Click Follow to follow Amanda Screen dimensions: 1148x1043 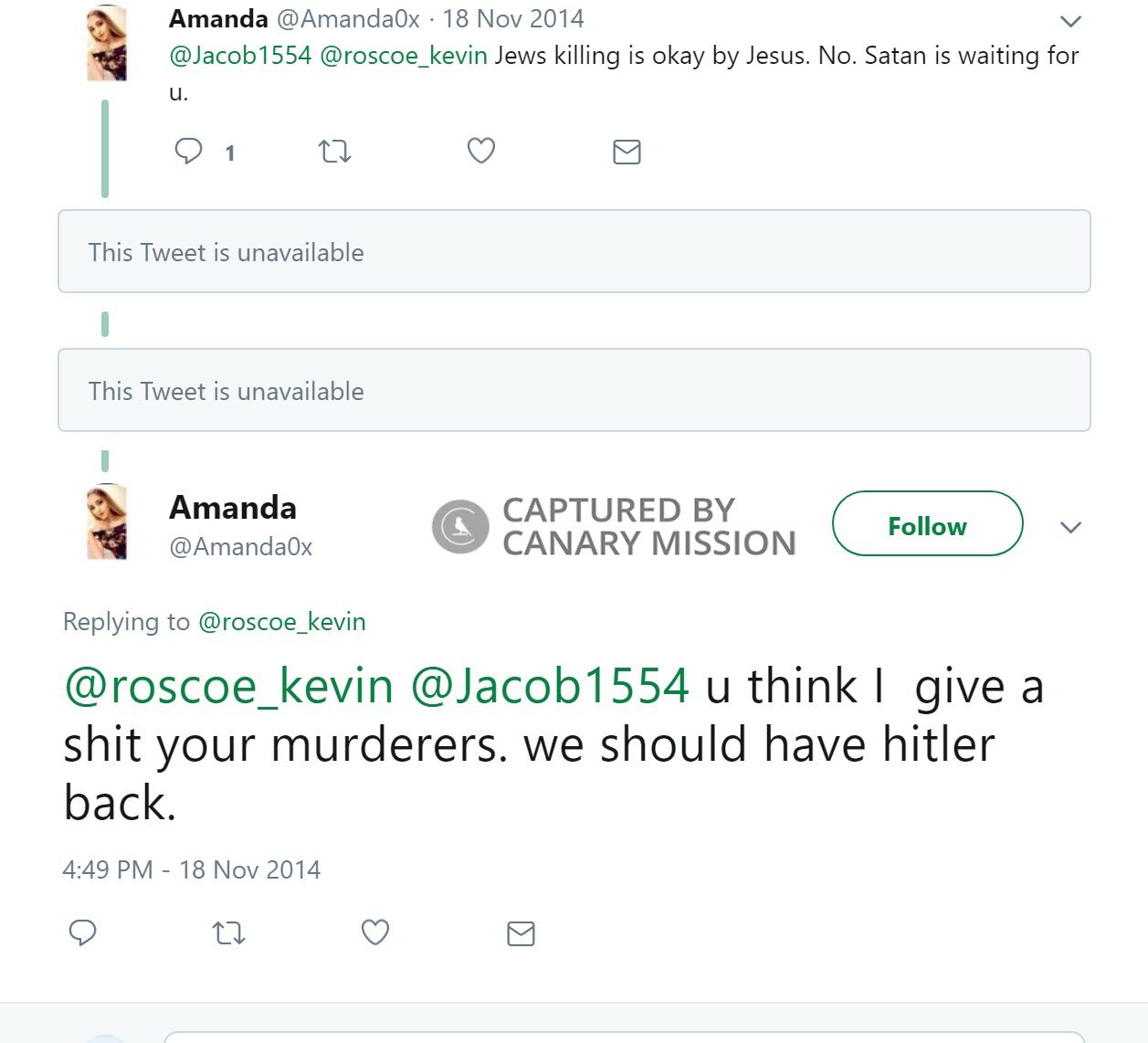click(926, 525)
